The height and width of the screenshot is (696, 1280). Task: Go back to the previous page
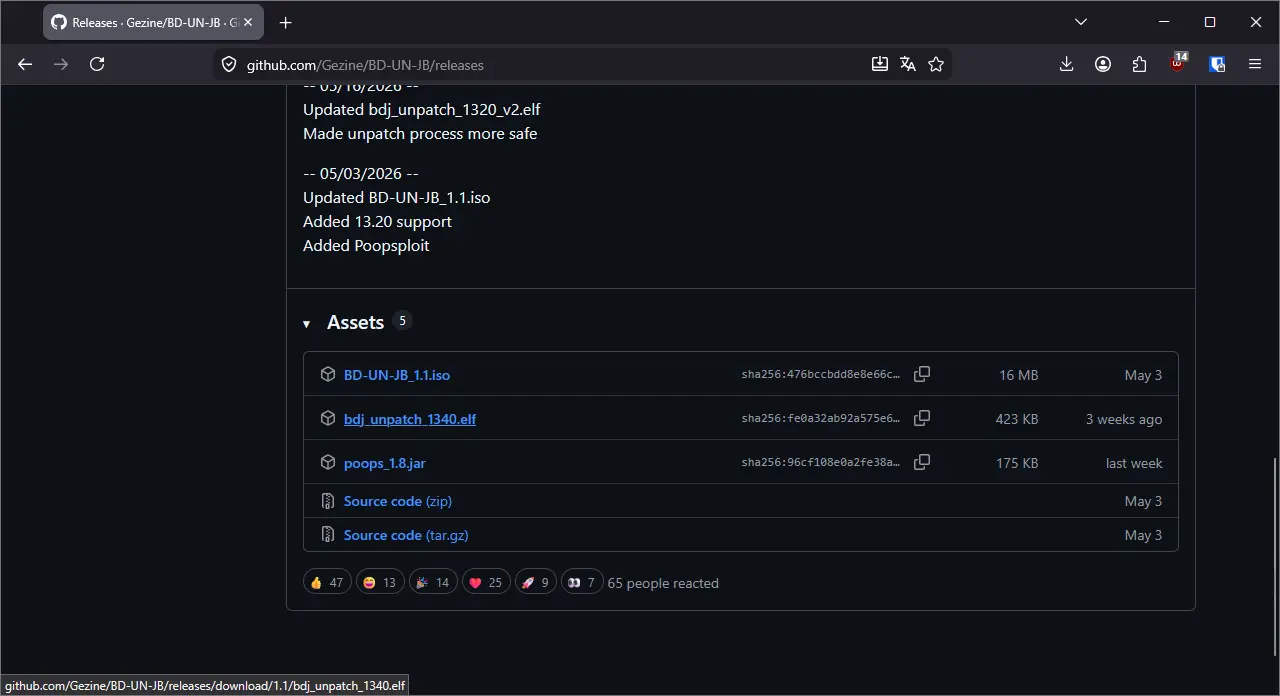(25, 64)
